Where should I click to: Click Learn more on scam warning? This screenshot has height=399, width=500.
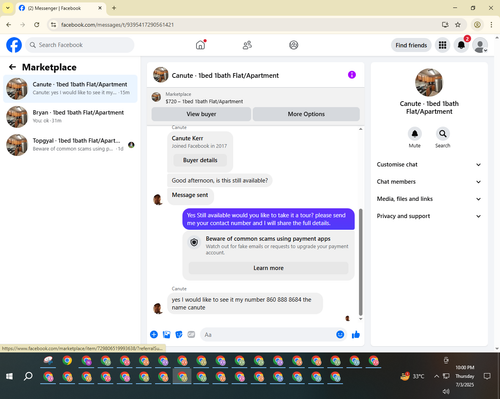pyautogui.click(x=268, y=268)
